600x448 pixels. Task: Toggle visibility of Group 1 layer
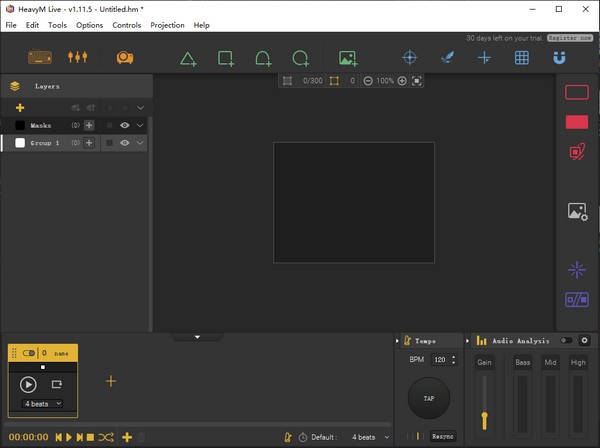pos(125,143)
